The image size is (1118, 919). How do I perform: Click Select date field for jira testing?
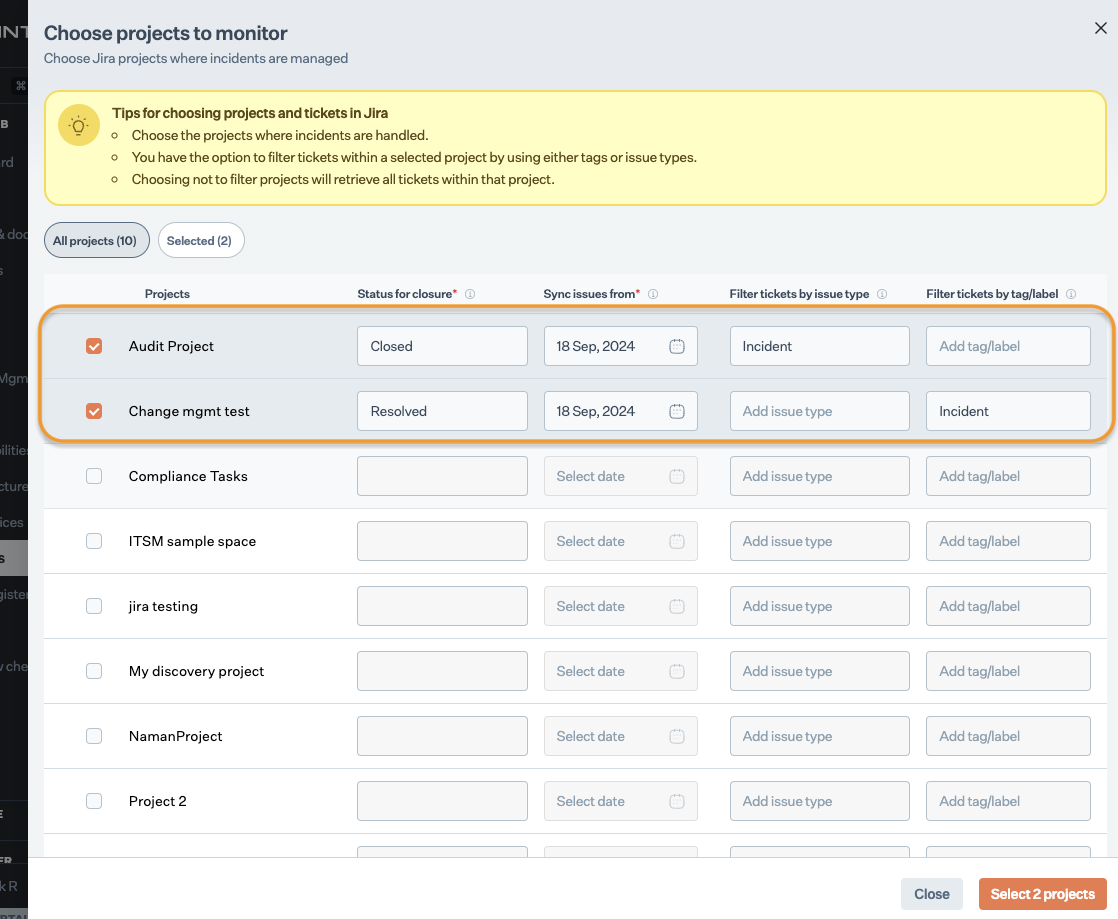[620, 606]
